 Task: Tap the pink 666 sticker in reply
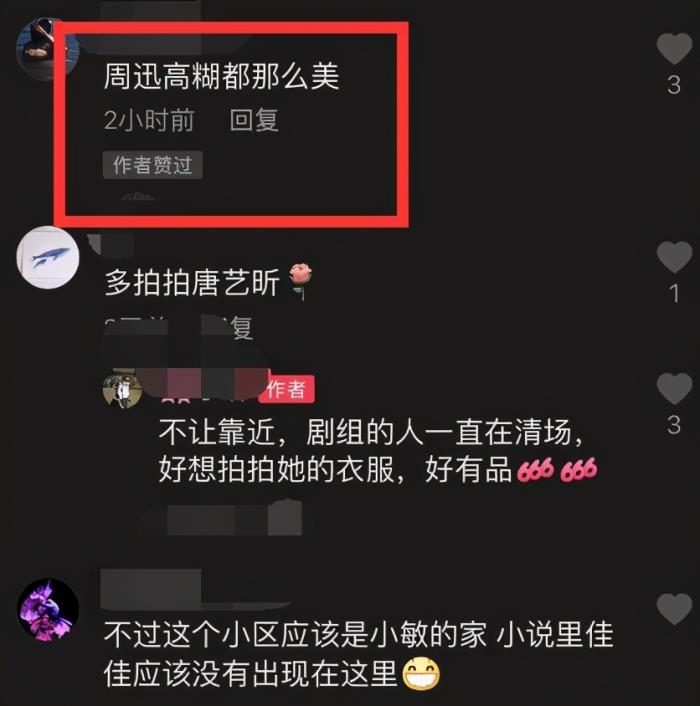[557, 470]
